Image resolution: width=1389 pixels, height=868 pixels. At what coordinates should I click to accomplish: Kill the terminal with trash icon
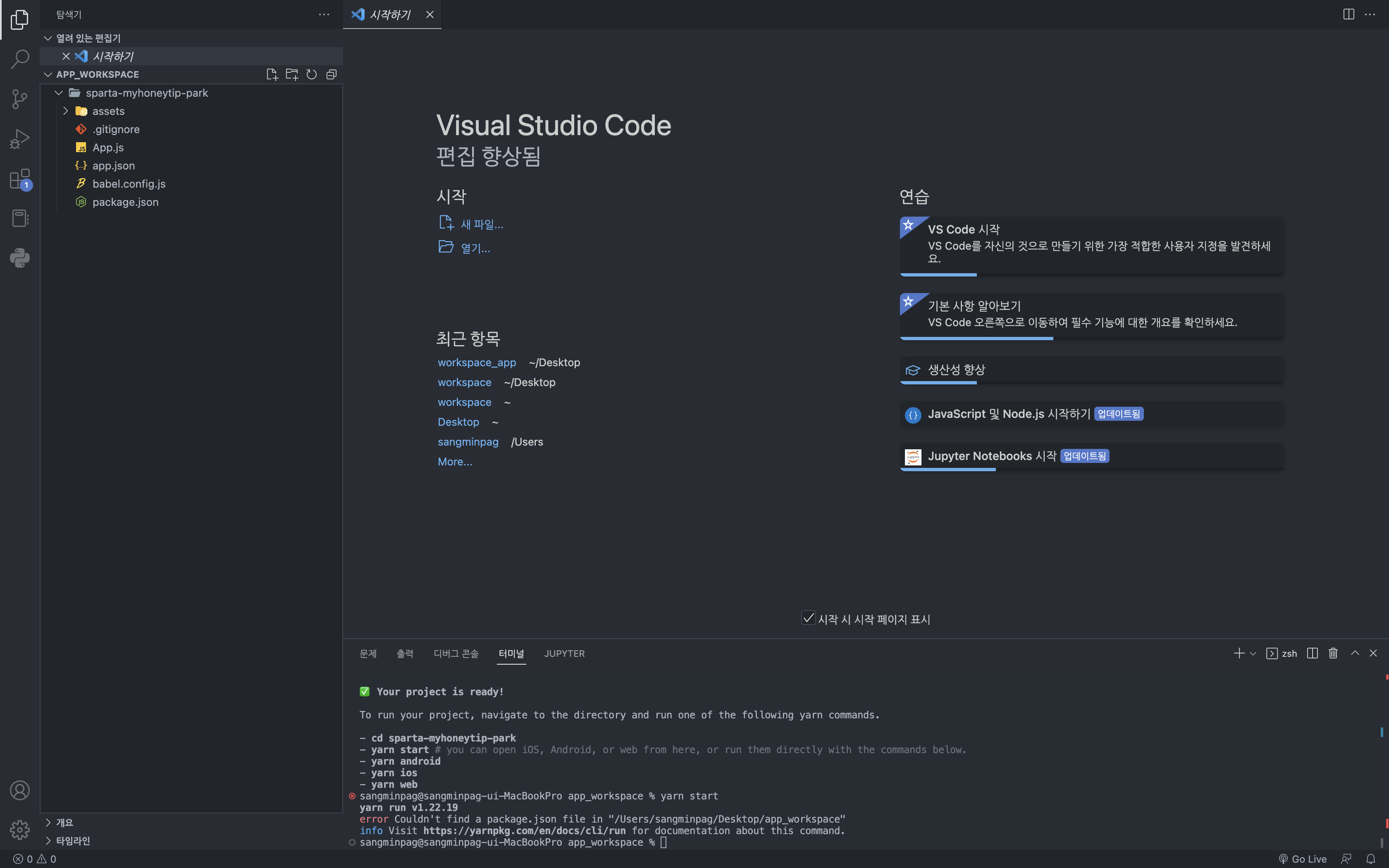tap(1333, 653)
